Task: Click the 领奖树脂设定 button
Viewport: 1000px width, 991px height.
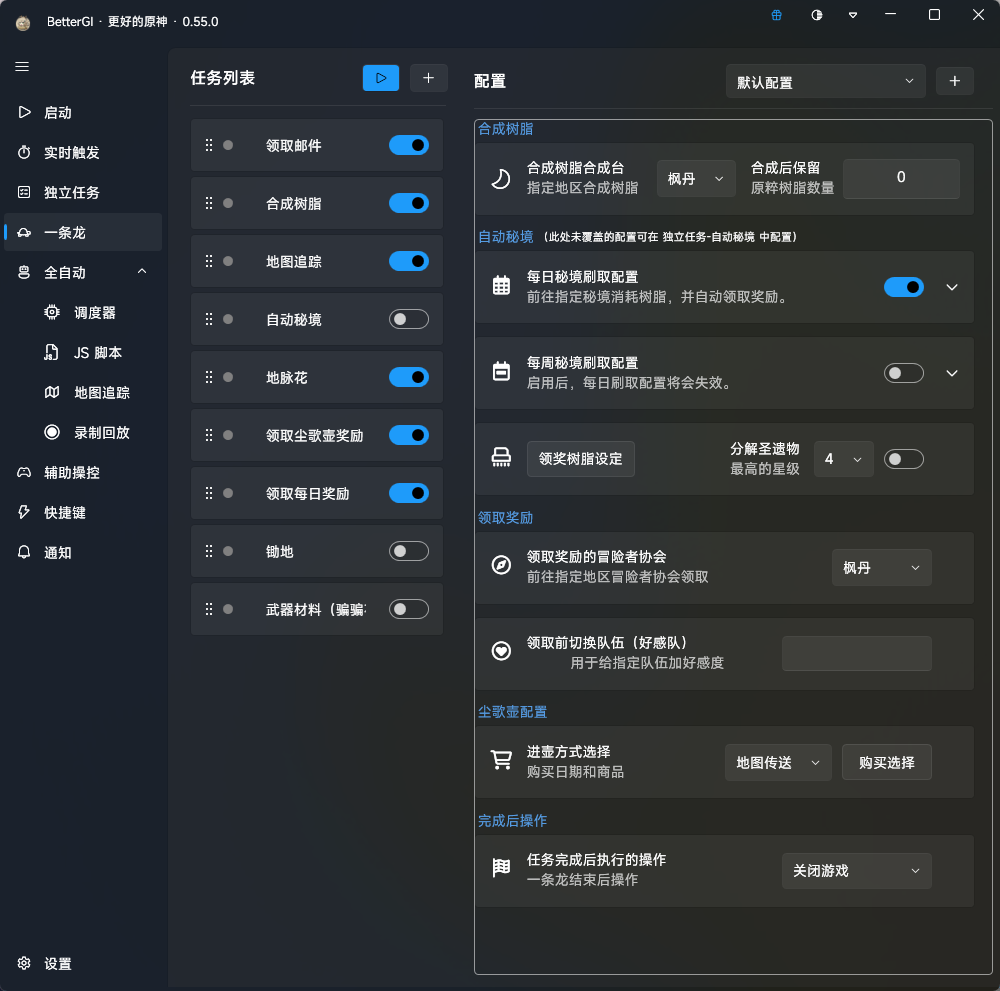Action: (x=580, y=459)
